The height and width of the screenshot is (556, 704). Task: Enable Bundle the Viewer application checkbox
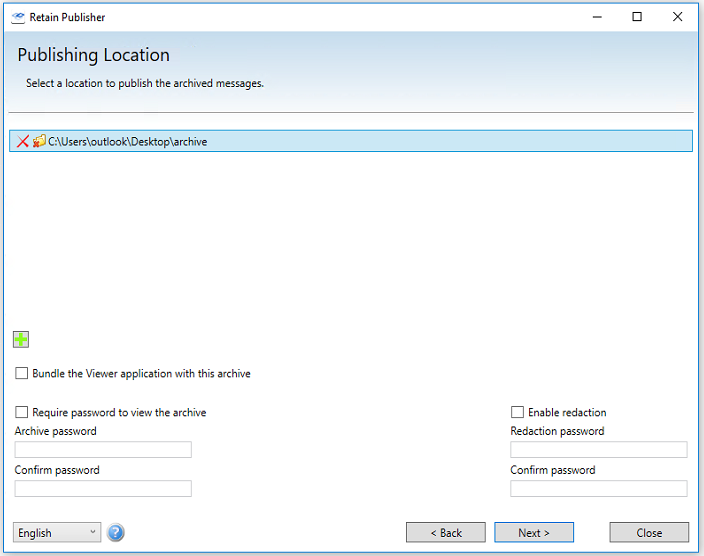pyautogui.click(x=22, y=373)
